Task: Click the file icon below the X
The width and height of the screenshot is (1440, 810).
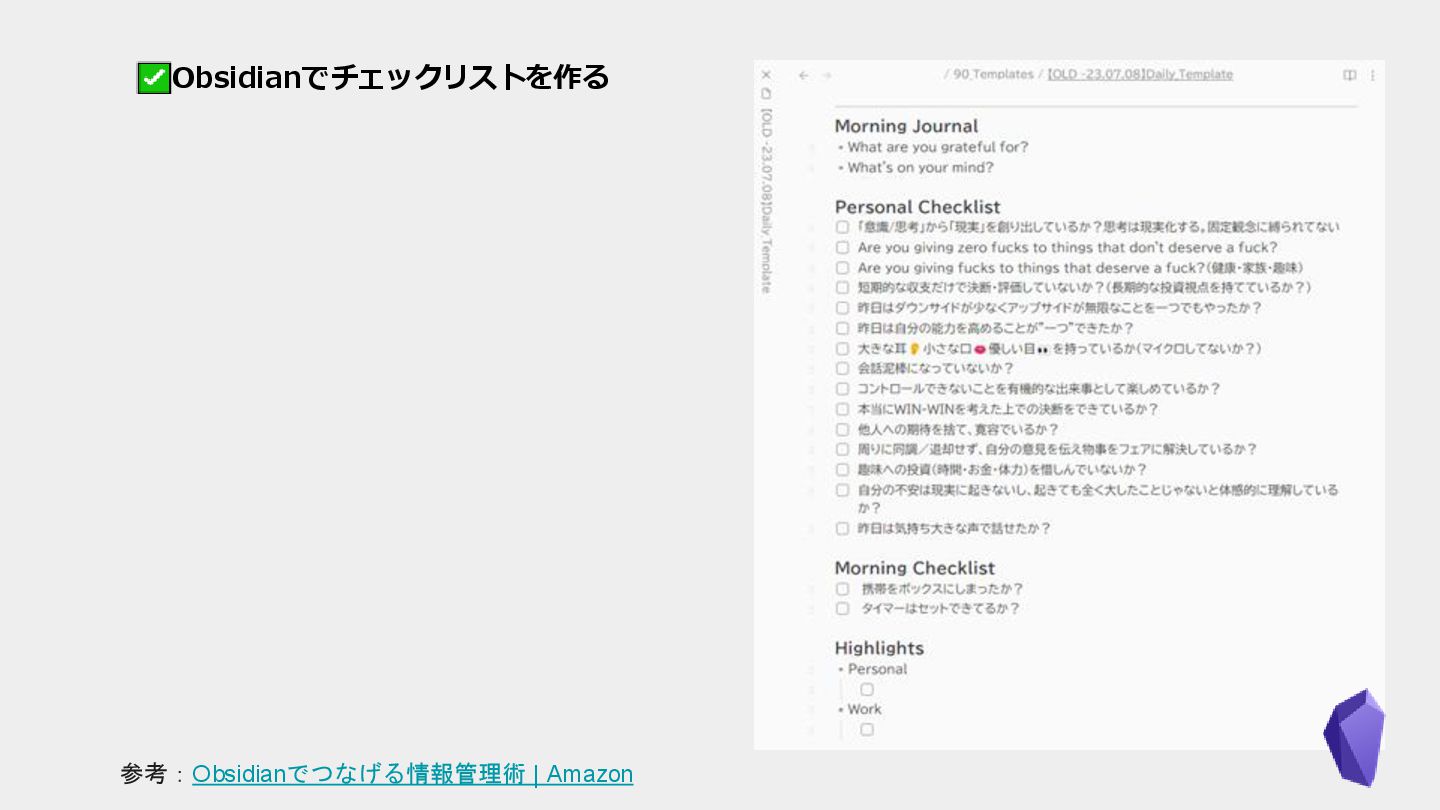Action: [x=766, y=93]
